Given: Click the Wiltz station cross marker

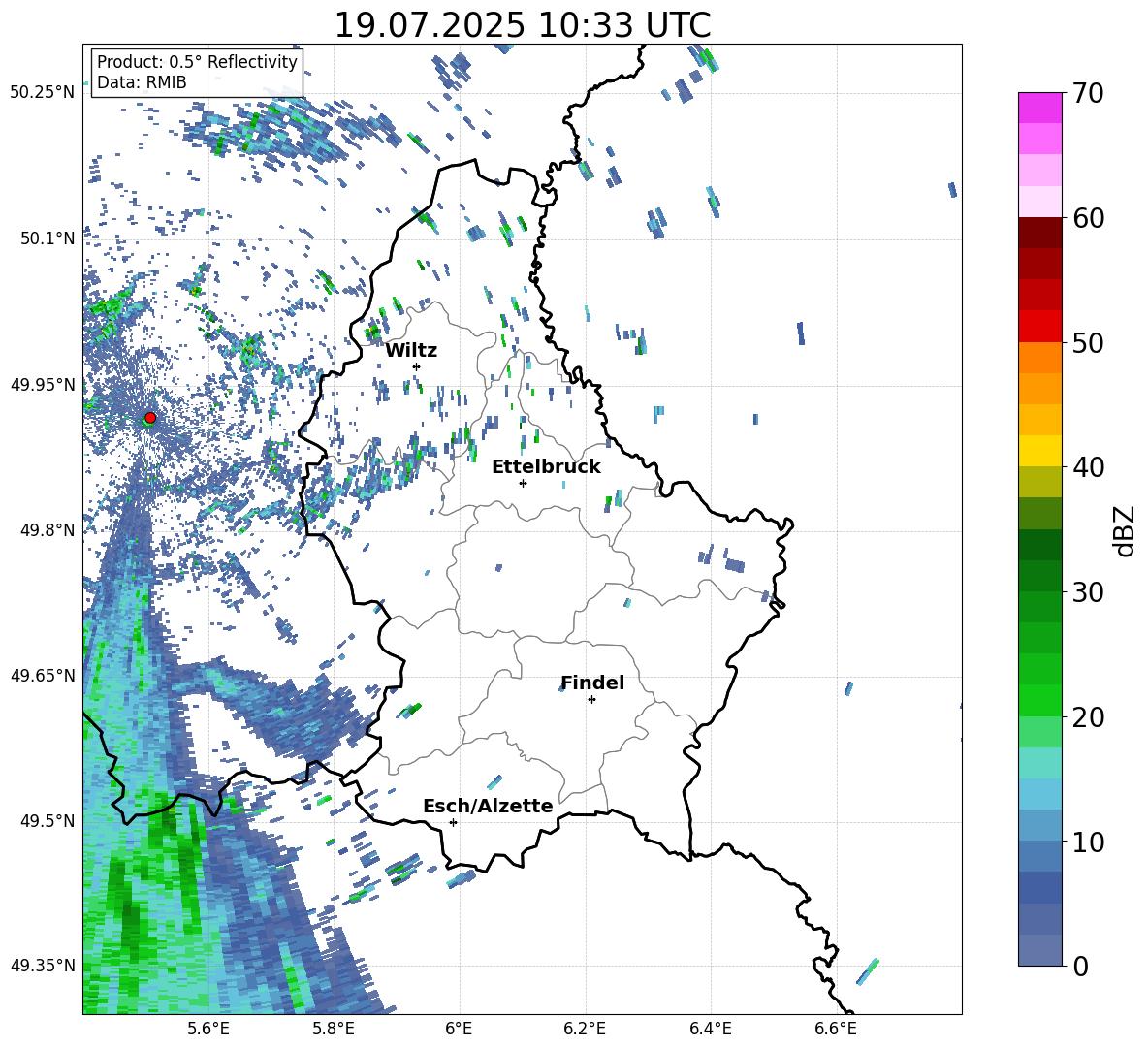Looking at the screenshot, I should (417, 366).
